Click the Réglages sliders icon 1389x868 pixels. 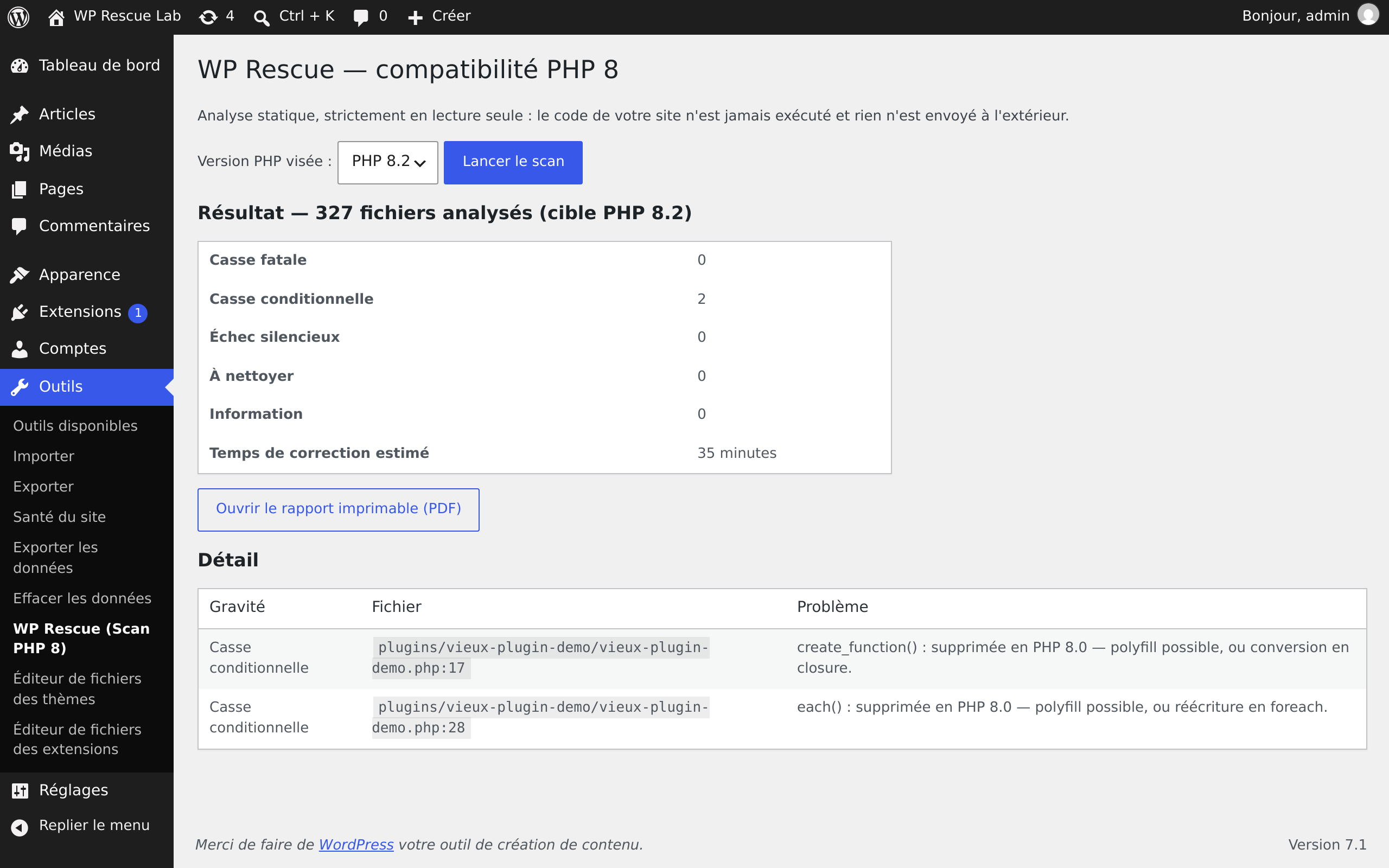coord(20,790)
